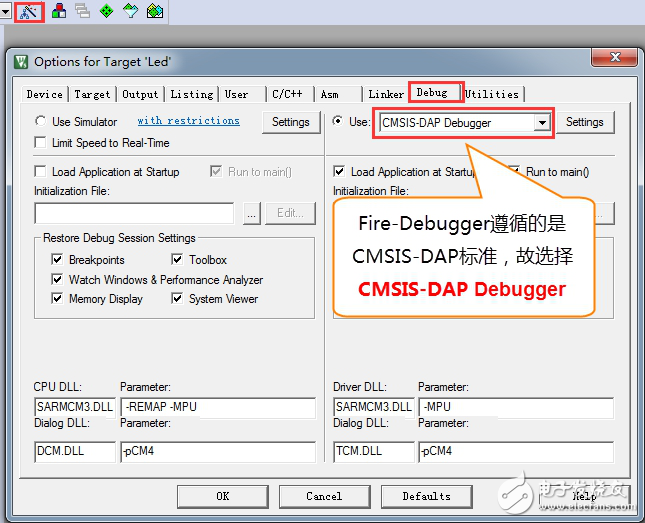Click the gray multi-project workspace icon

point(83,12)
